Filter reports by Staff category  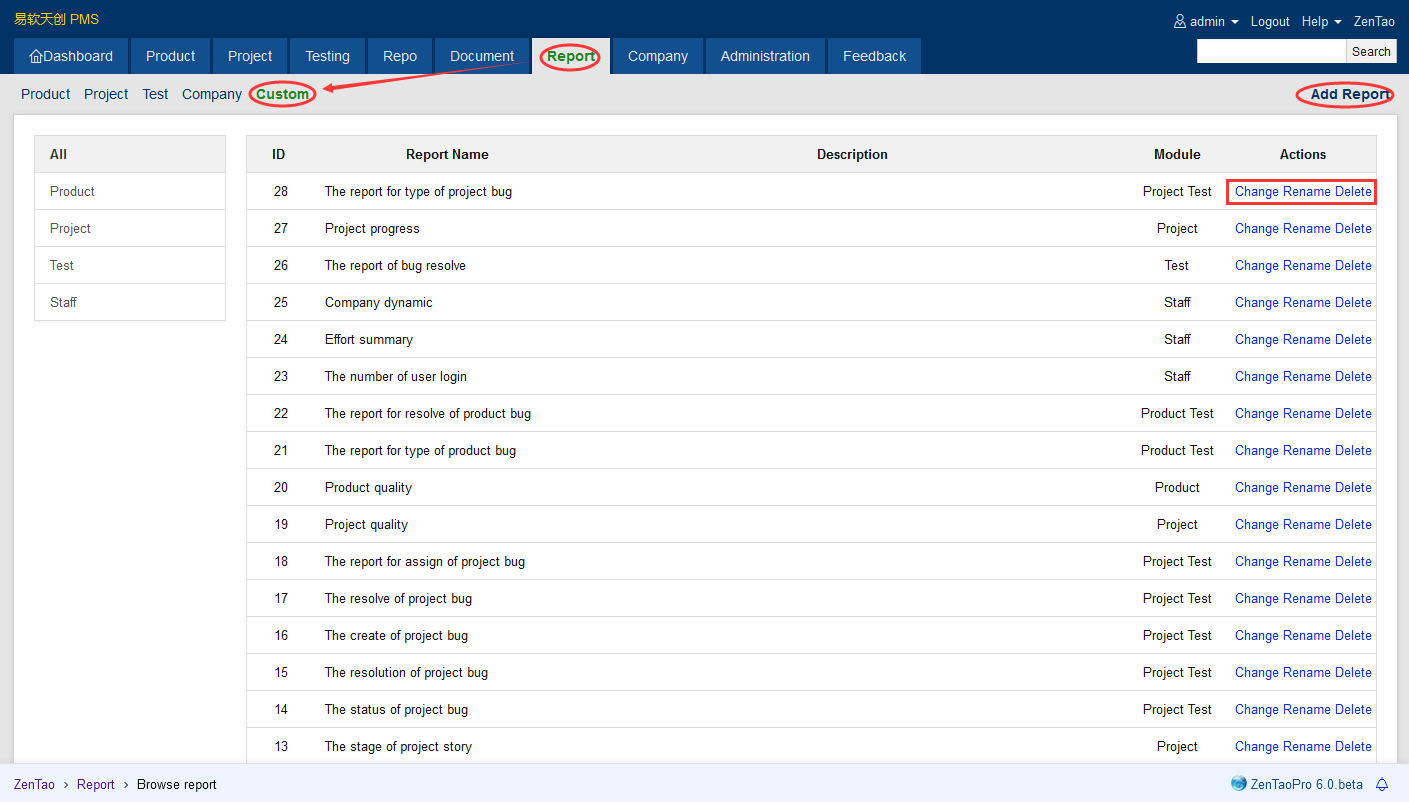click(64, 302)
